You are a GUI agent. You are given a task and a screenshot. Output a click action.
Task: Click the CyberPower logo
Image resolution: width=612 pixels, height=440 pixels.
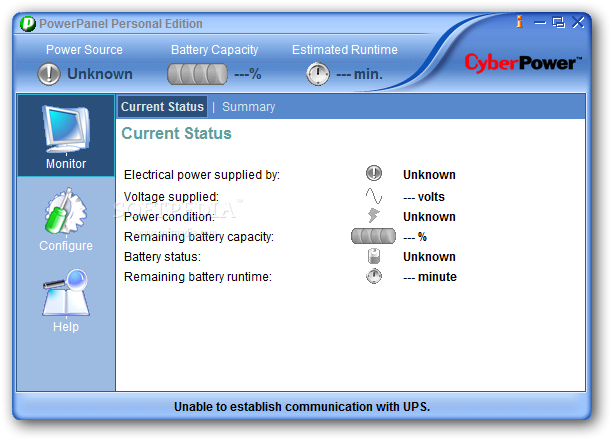click(523, 63)
